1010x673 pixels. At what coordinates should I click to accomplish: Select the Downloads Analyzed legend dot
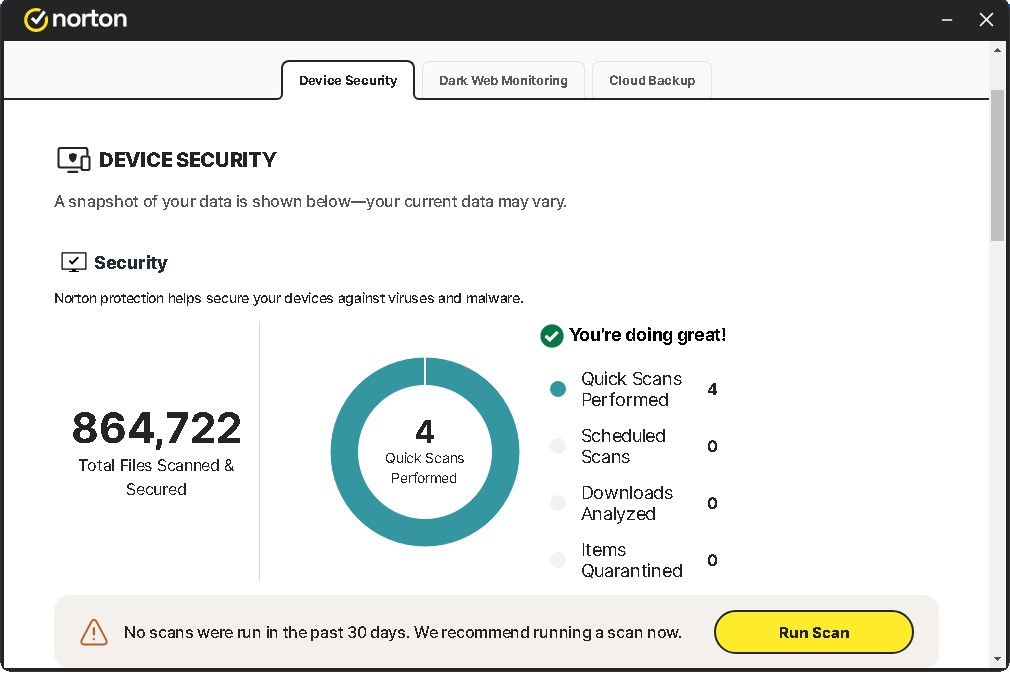click(558, 503)
